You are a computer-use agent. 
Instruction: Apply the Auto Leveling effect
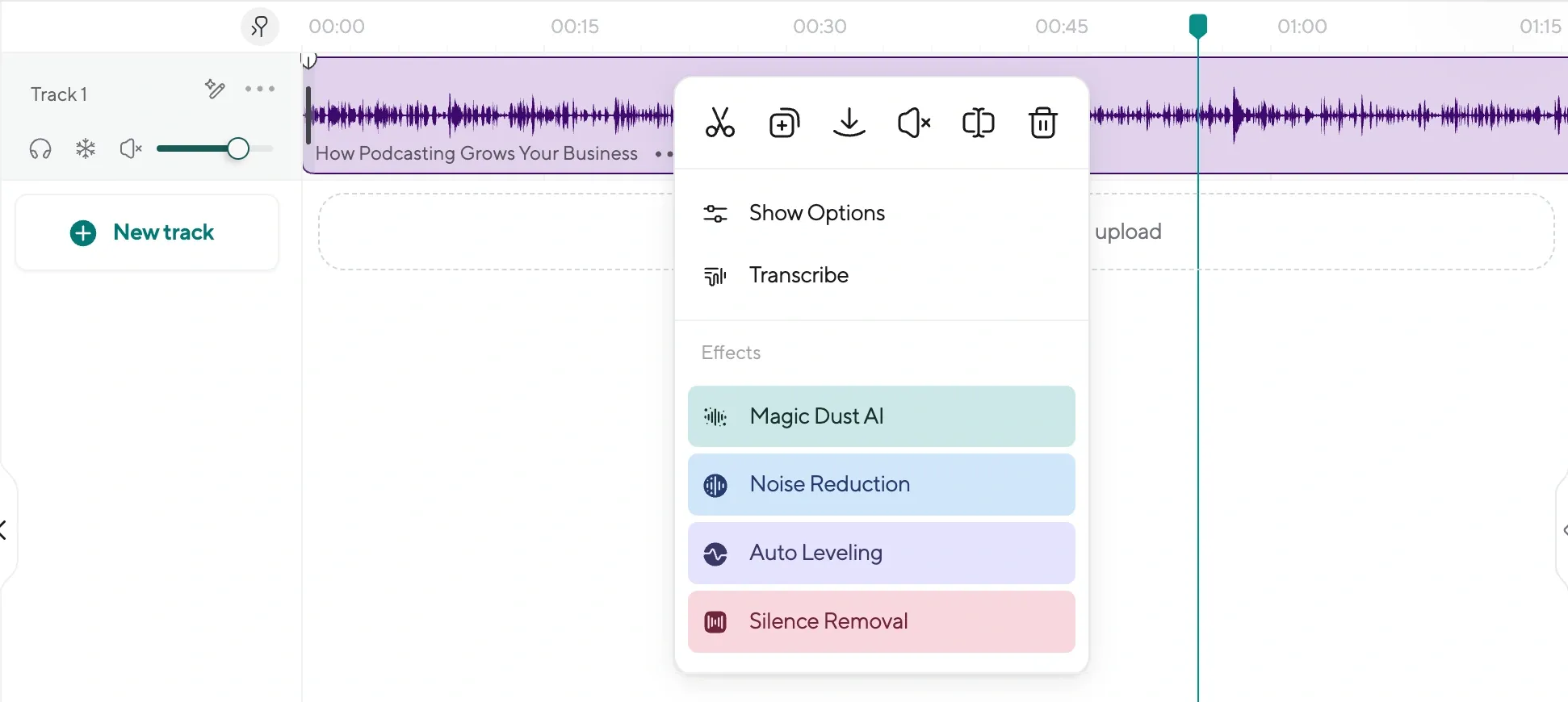tap(881, 553)
